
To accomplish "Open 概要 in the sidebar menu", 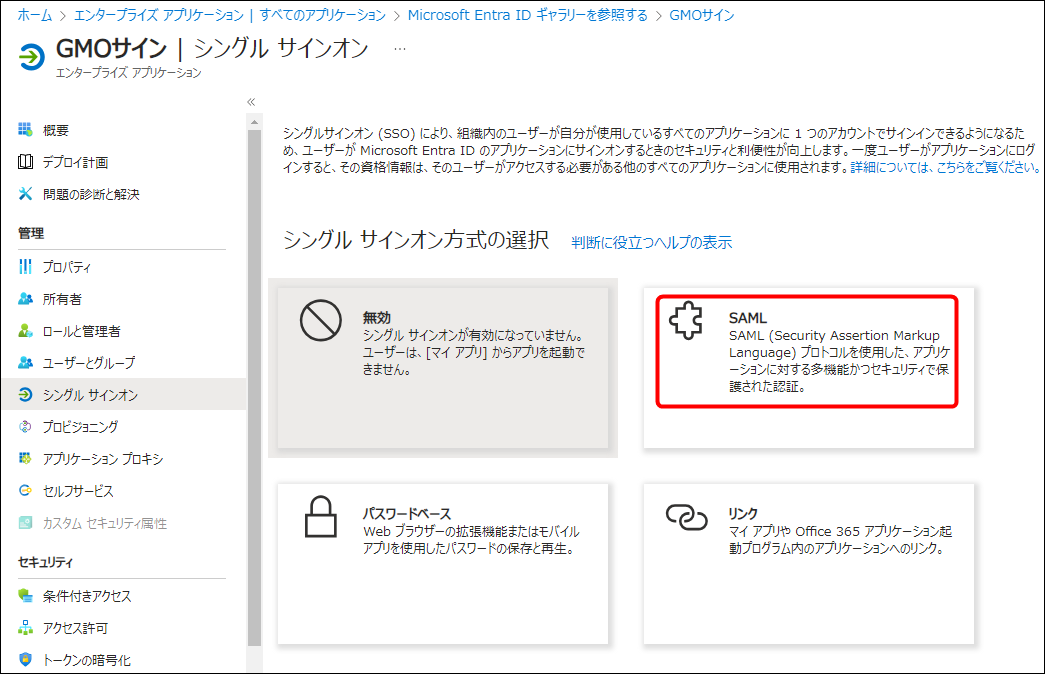I will pos(56,131).
